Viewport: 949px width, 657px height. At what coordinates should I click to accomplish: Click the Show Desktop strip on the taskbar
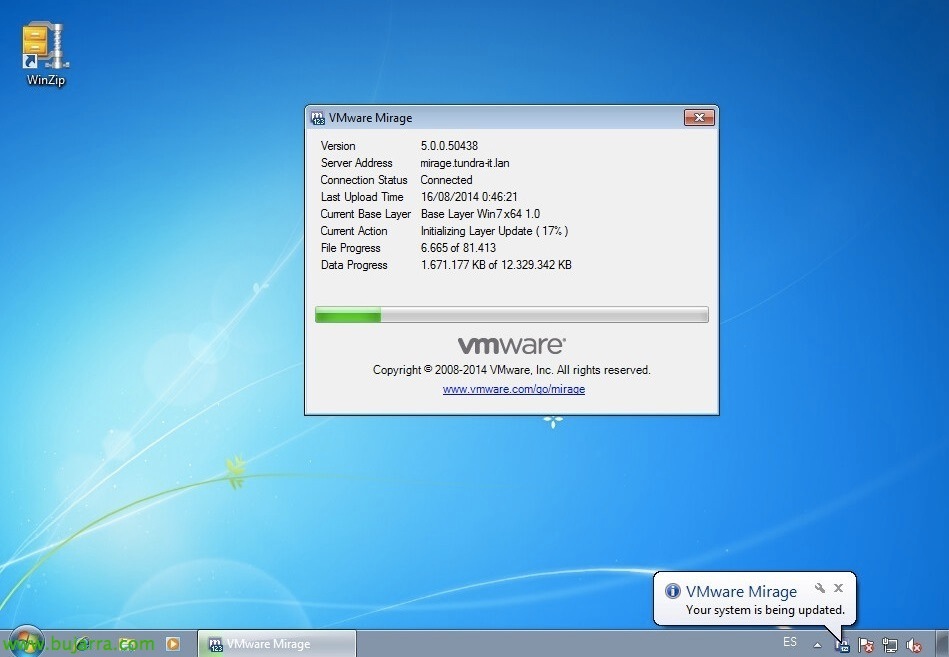[943, 644]
